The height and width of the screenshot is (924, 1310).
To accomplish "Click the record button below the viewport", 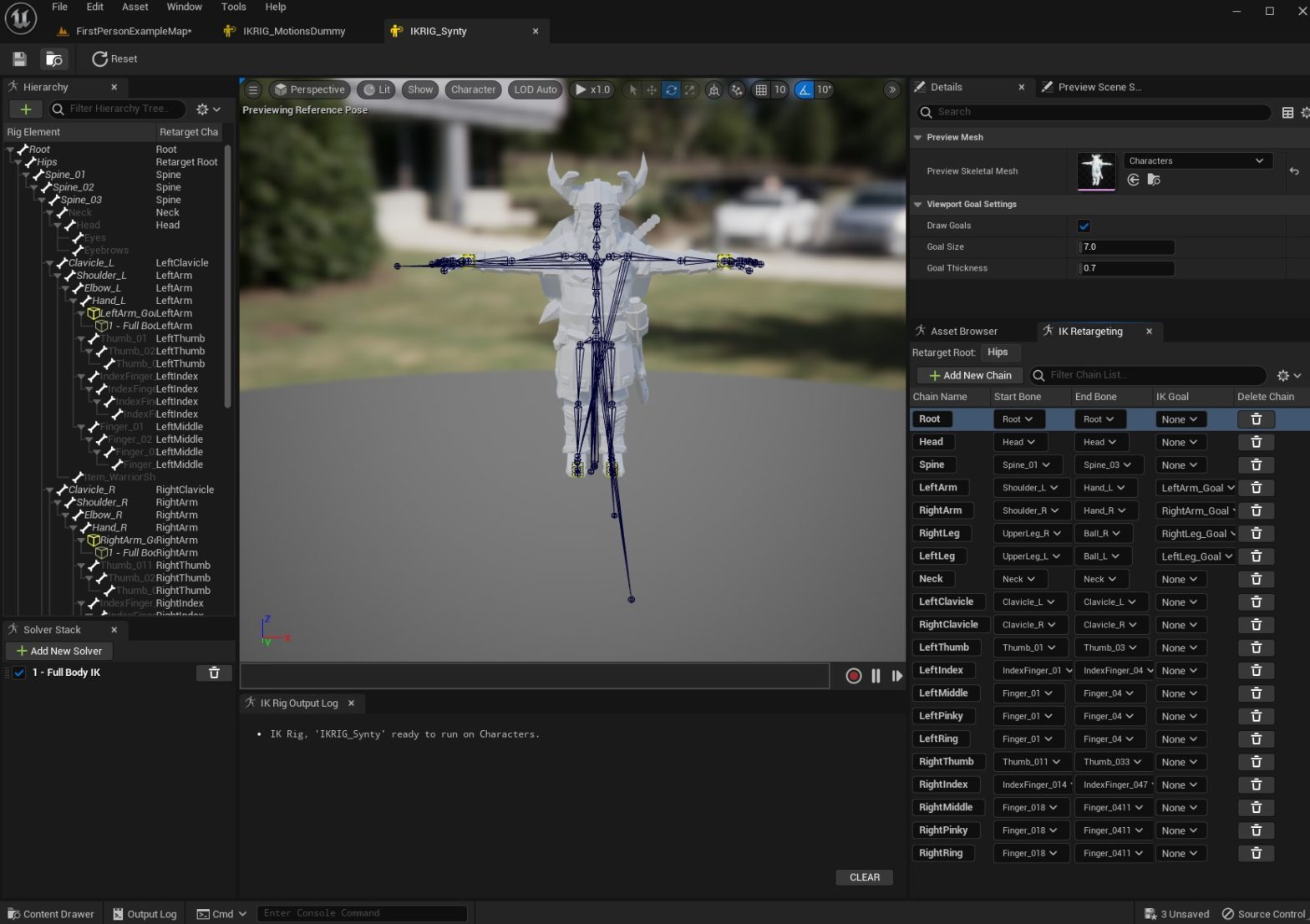I will pos(853,676).
